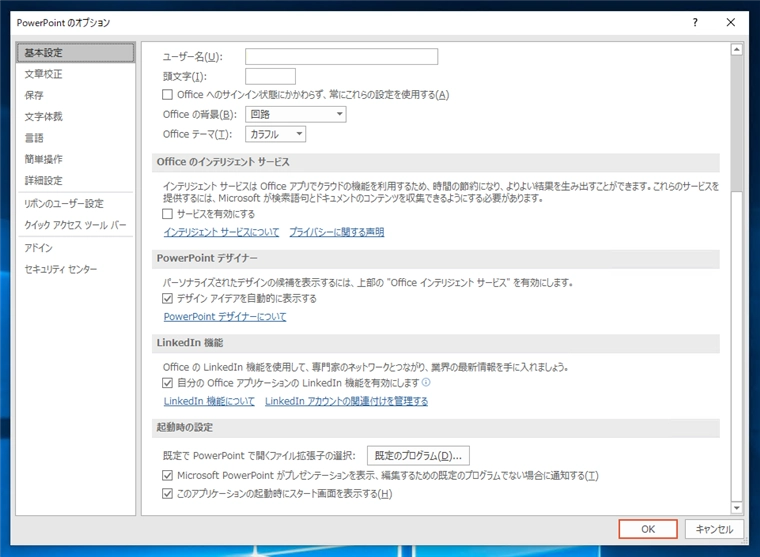Confirm settings with the OK button
This screenshot has width=760, height=557.
[x=648, y=529]
